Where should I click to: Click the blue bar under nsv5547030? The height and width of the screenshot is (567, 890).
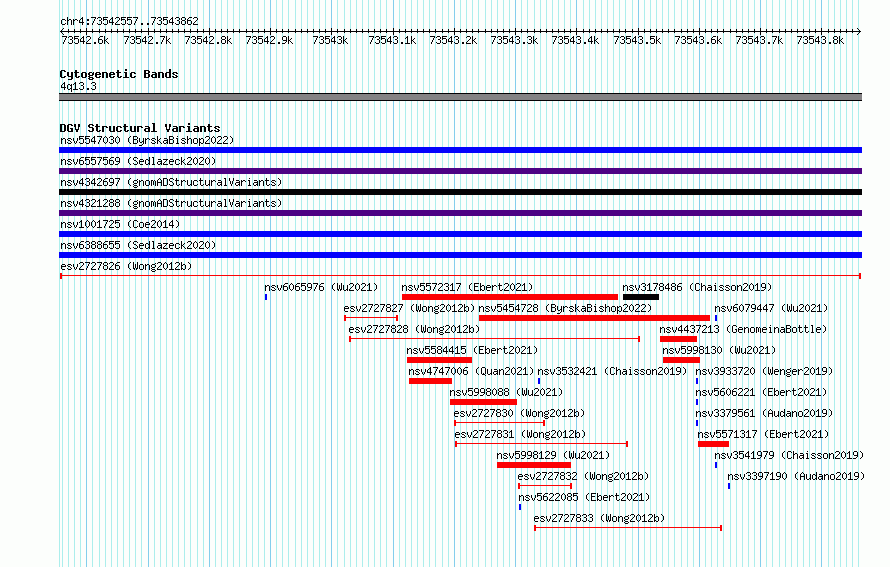coord(460,150)
